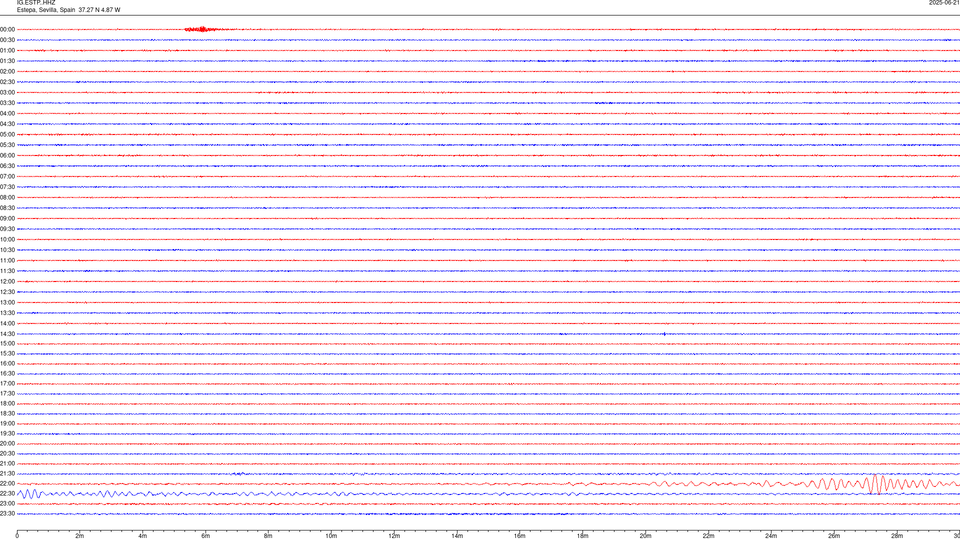Click the 14:30 trace time label

point(7,334)
